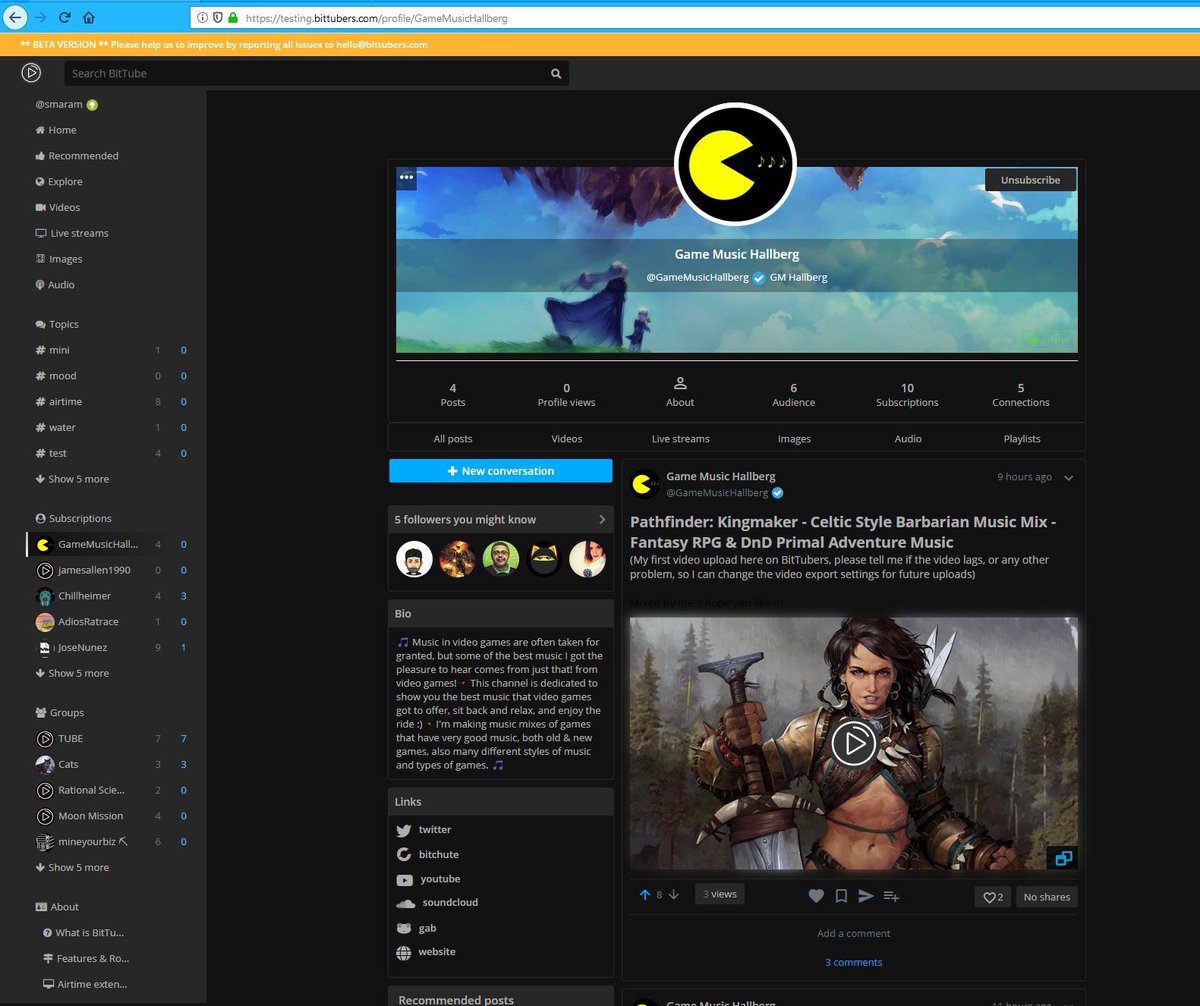Open the profile three-dots options icon
The image size is (1200, 1006).
[406, 178]
